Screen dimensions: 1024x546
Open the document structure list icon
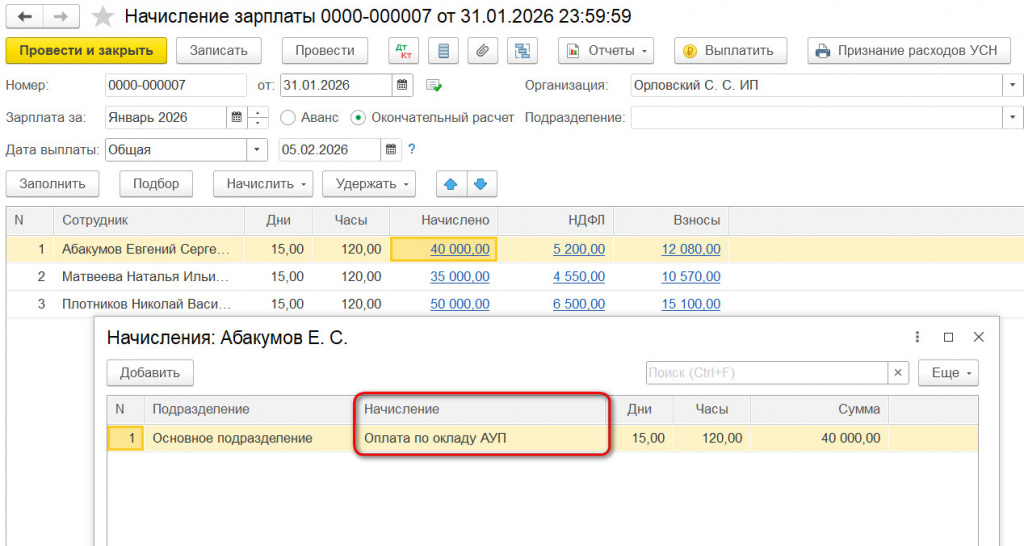pos(443,51)
